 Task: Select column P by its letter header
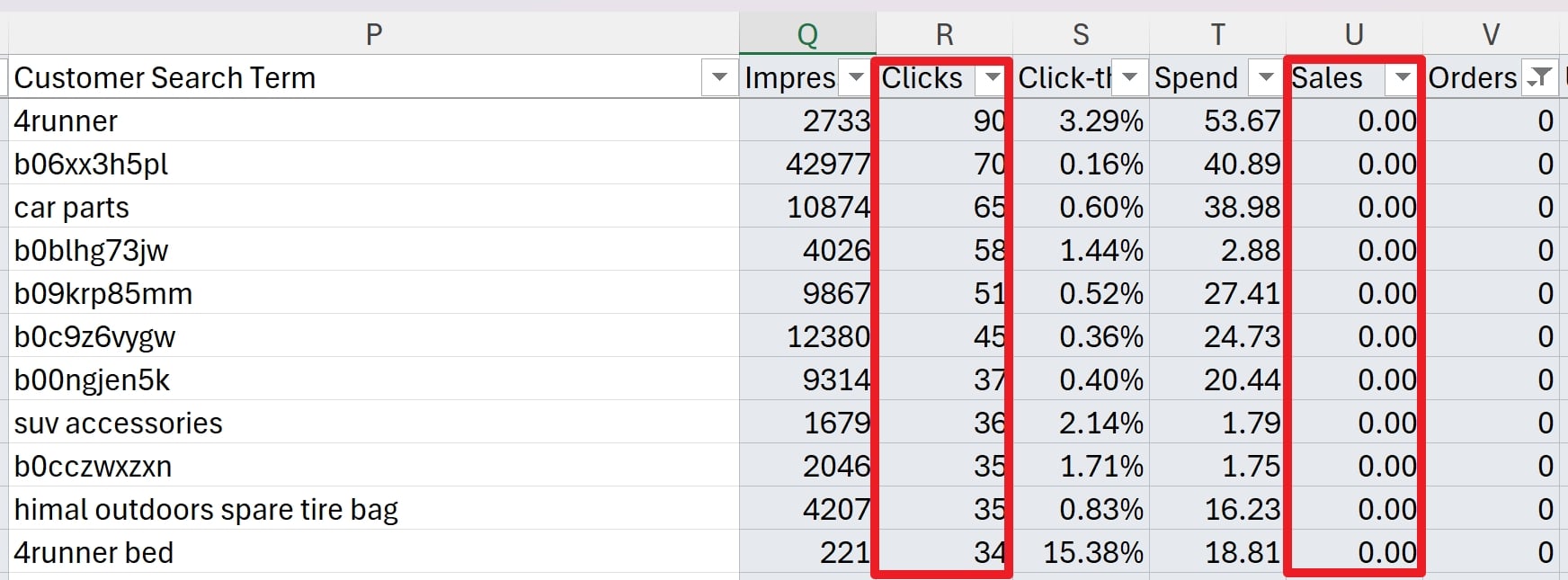(374, 34)
